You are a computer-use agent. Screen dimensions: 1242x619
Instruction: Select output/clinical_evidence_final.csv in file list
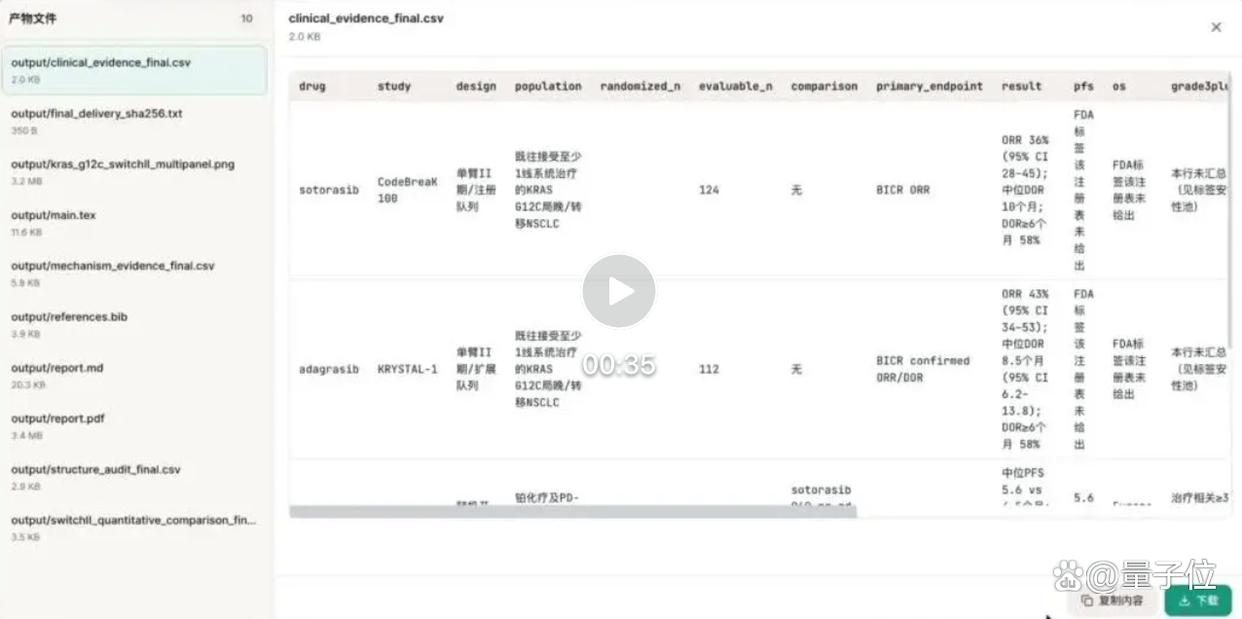[134, 70]
